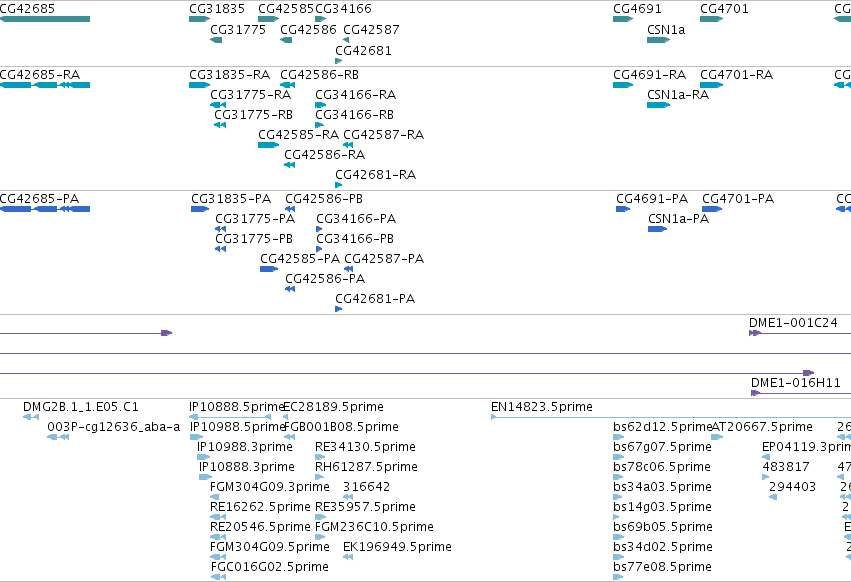This screenshot has width=851, height=582.
Task: Click gene label CG31775
Action: point(238,29)
